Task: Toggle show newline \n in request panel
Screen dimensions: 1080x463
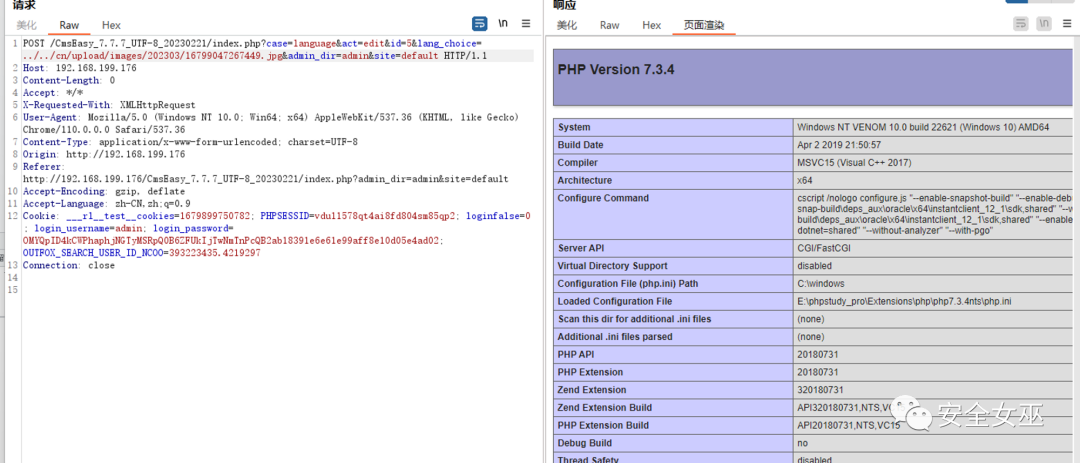Action: pos(503,23)
